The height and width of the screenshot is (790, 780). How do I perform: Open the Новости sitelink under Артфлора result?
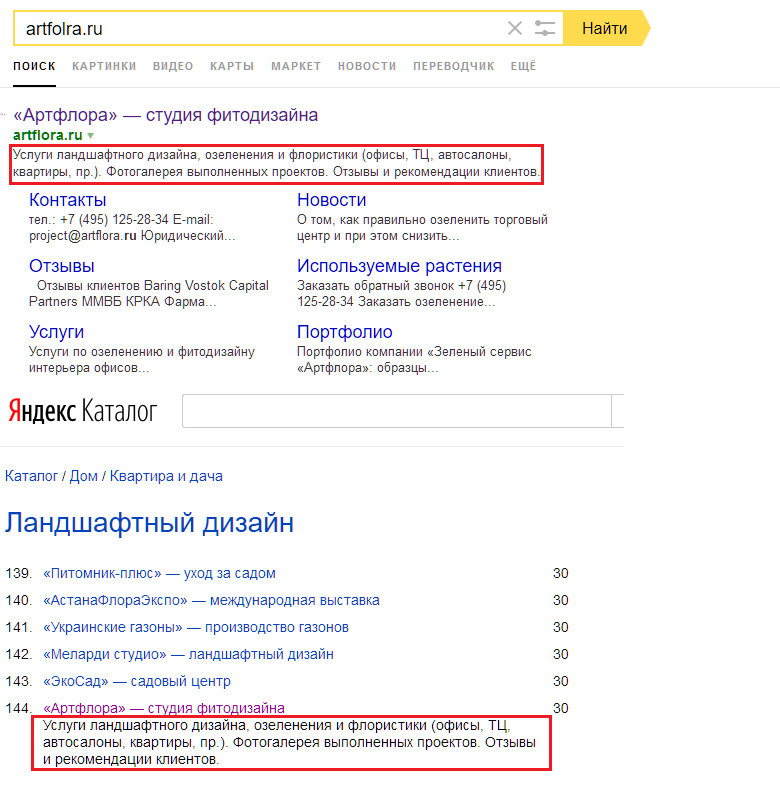(x=332, y=200)
